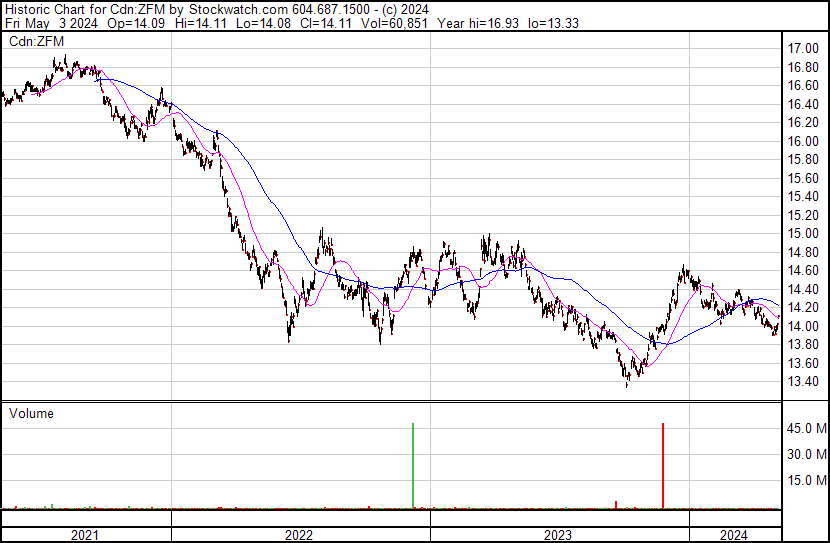Click the 14.60 price axis label
Viewport: 830px width, 543px height.
coord(803,270)
